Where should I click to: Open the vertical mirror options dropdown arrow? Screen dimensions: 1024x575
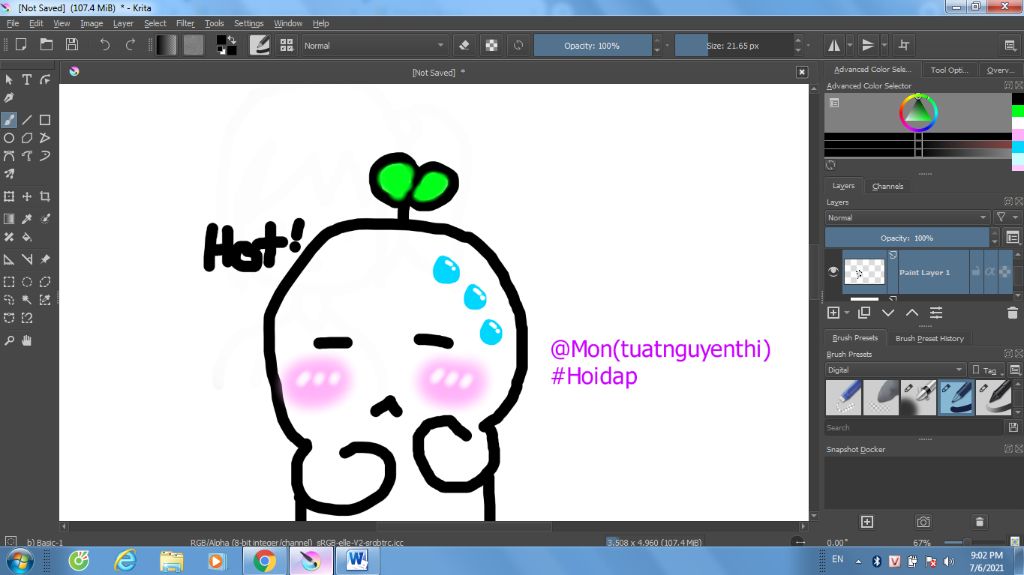[884, 45]
